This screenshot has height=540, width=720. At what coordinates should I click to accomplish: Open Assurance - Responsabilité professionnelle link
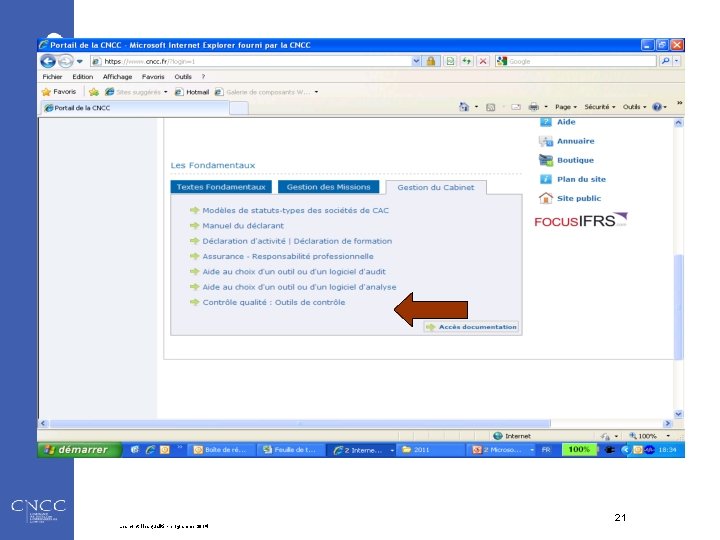(288, 256)
